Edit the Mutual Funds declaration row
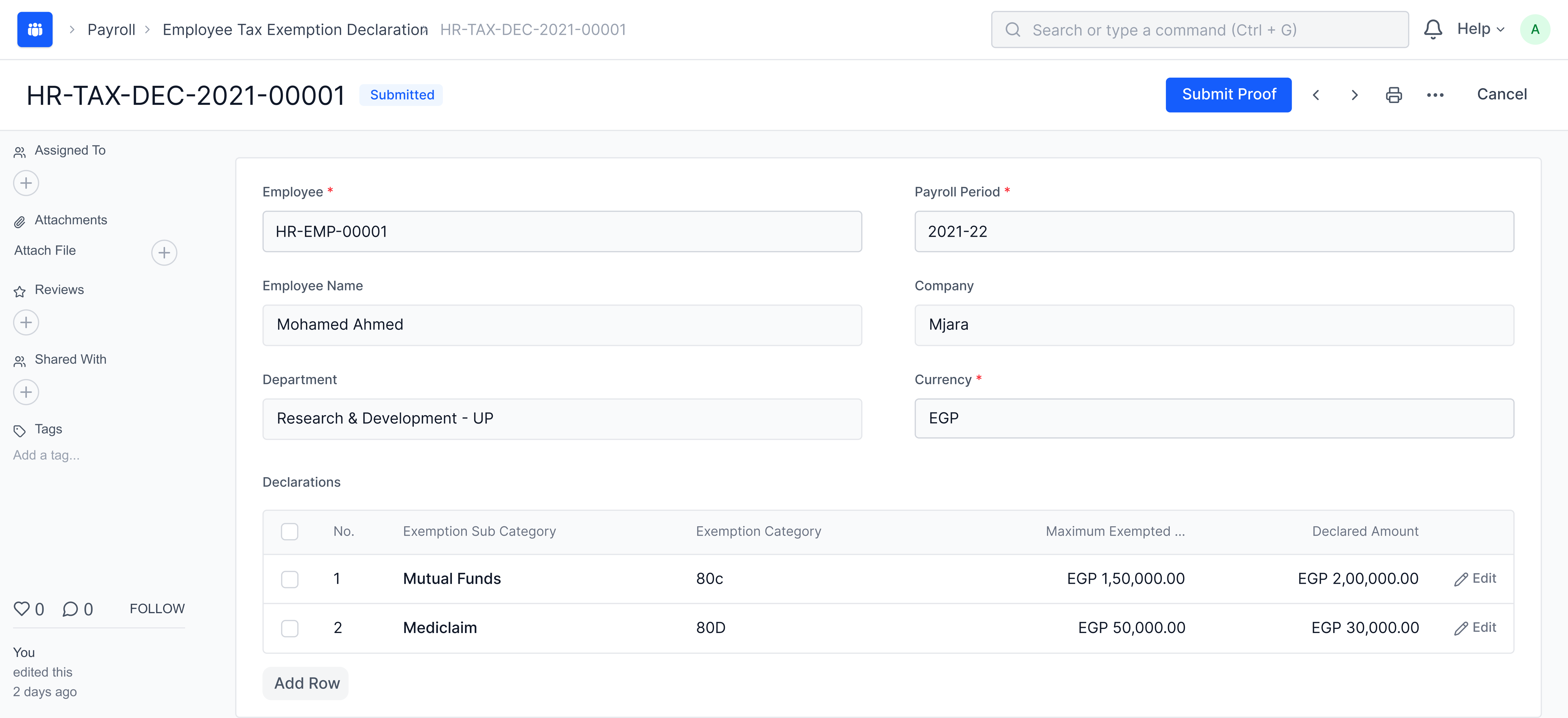Screen dimensions: 1568x718 (1475, 579)
